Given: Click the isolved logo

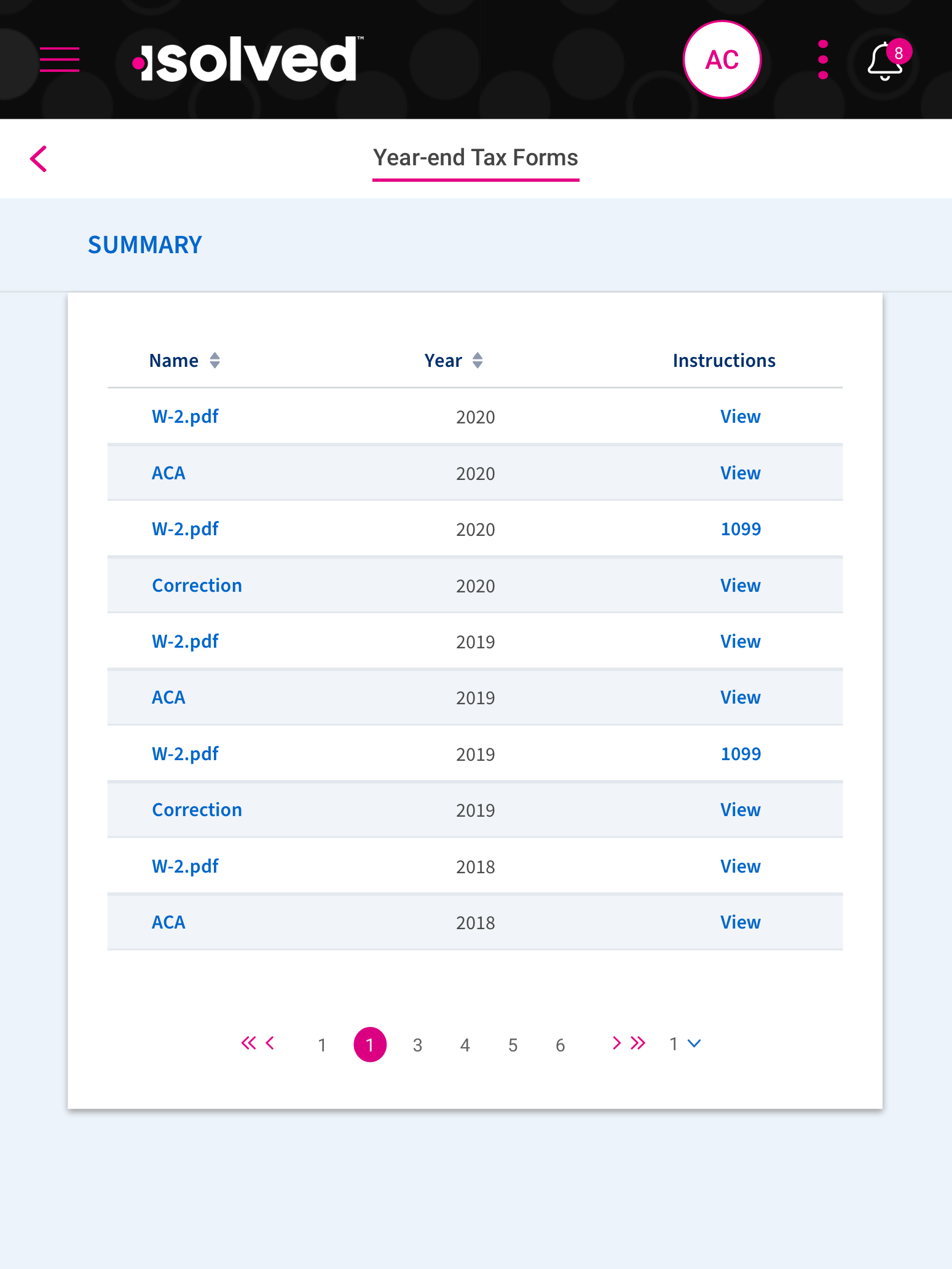Looking at the screenshot, I should (x=247, y=60).
